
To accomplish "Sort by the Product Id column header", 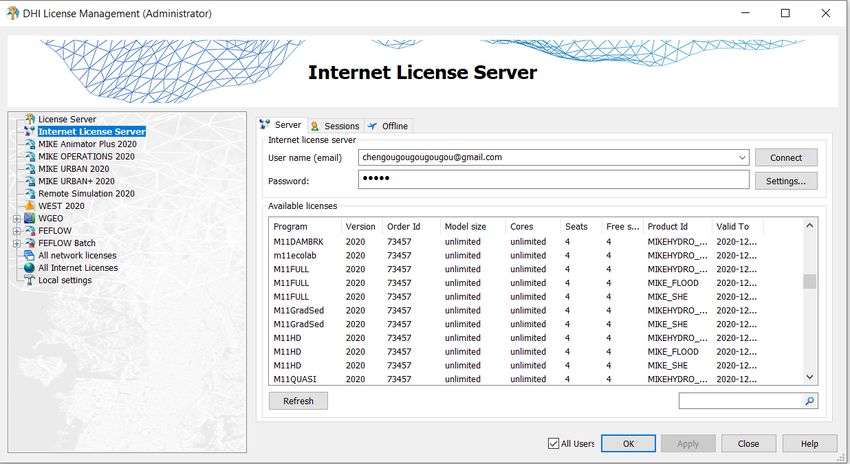I will point(677,227).
